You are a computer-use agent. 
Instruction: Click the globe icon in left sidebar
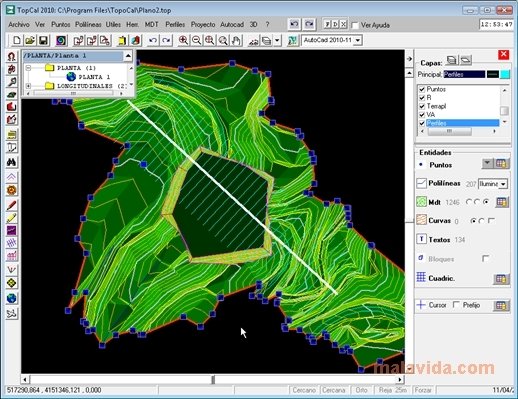coord(11,298)
